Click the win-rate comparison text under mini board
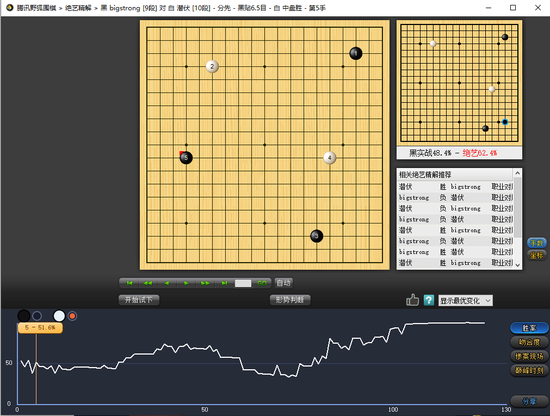This screenshot has height=416, width=550. 453,153
